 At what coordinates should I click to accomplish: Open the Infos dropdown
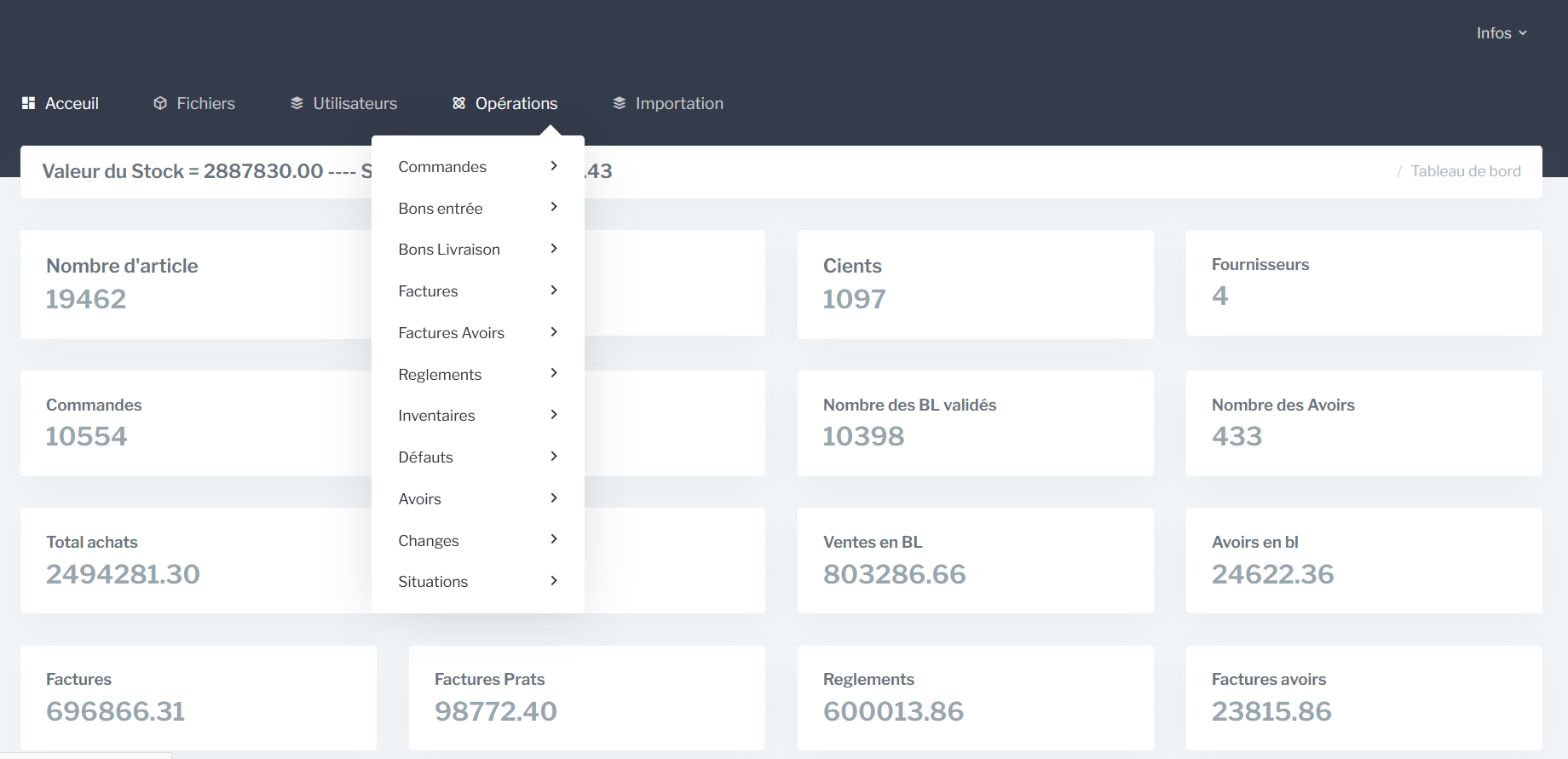[1501, 33]
